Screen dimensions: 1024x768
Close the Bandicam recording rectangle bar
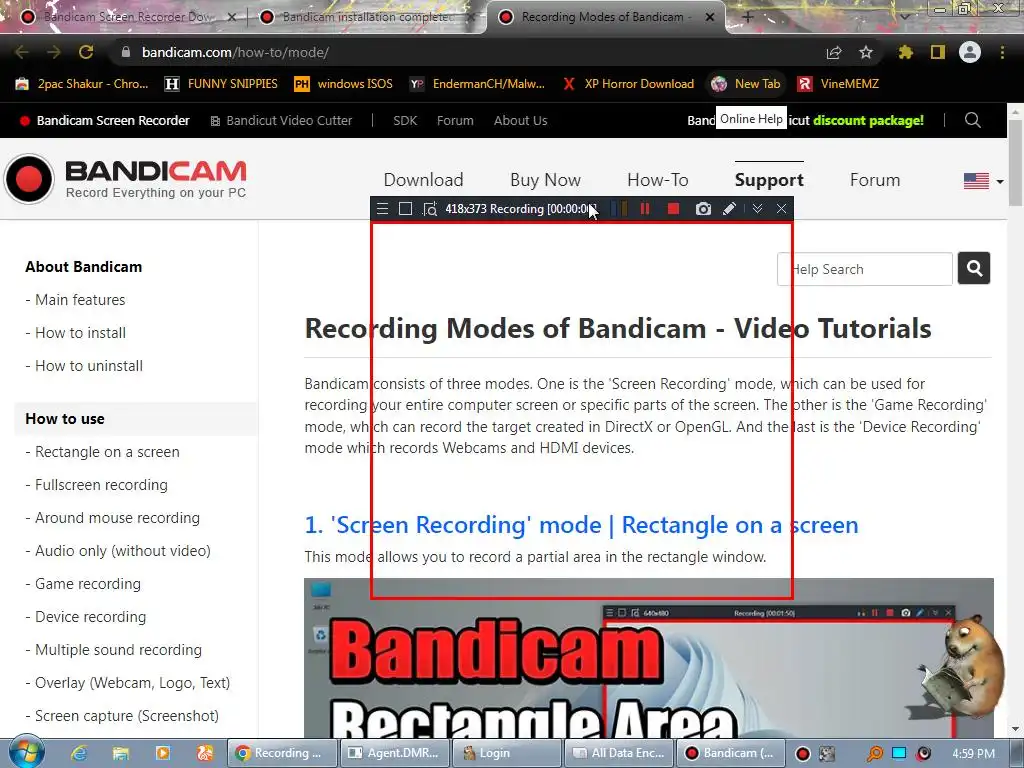(x=781, y=209)
